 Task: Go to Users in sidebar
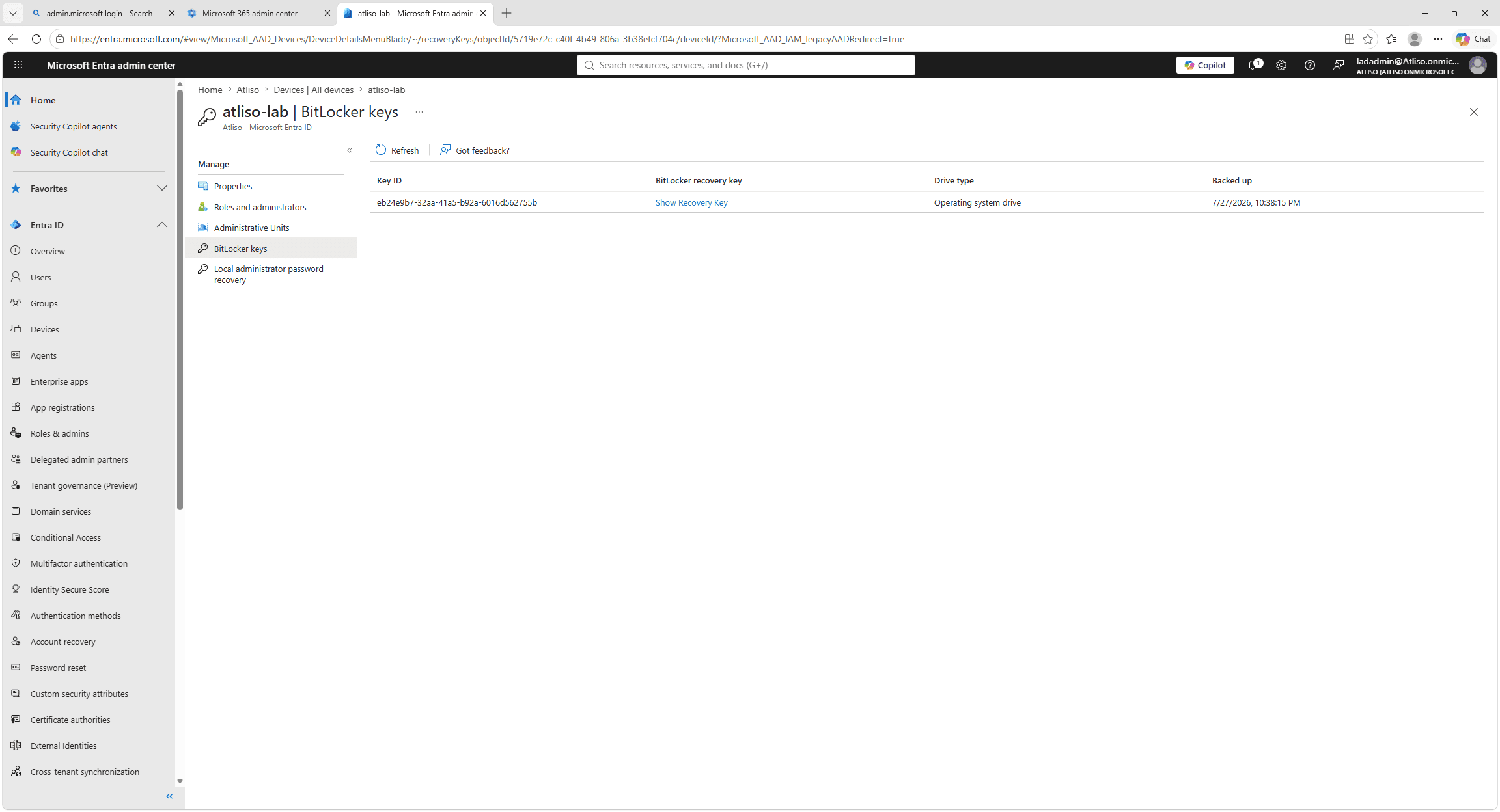point(40,277)
